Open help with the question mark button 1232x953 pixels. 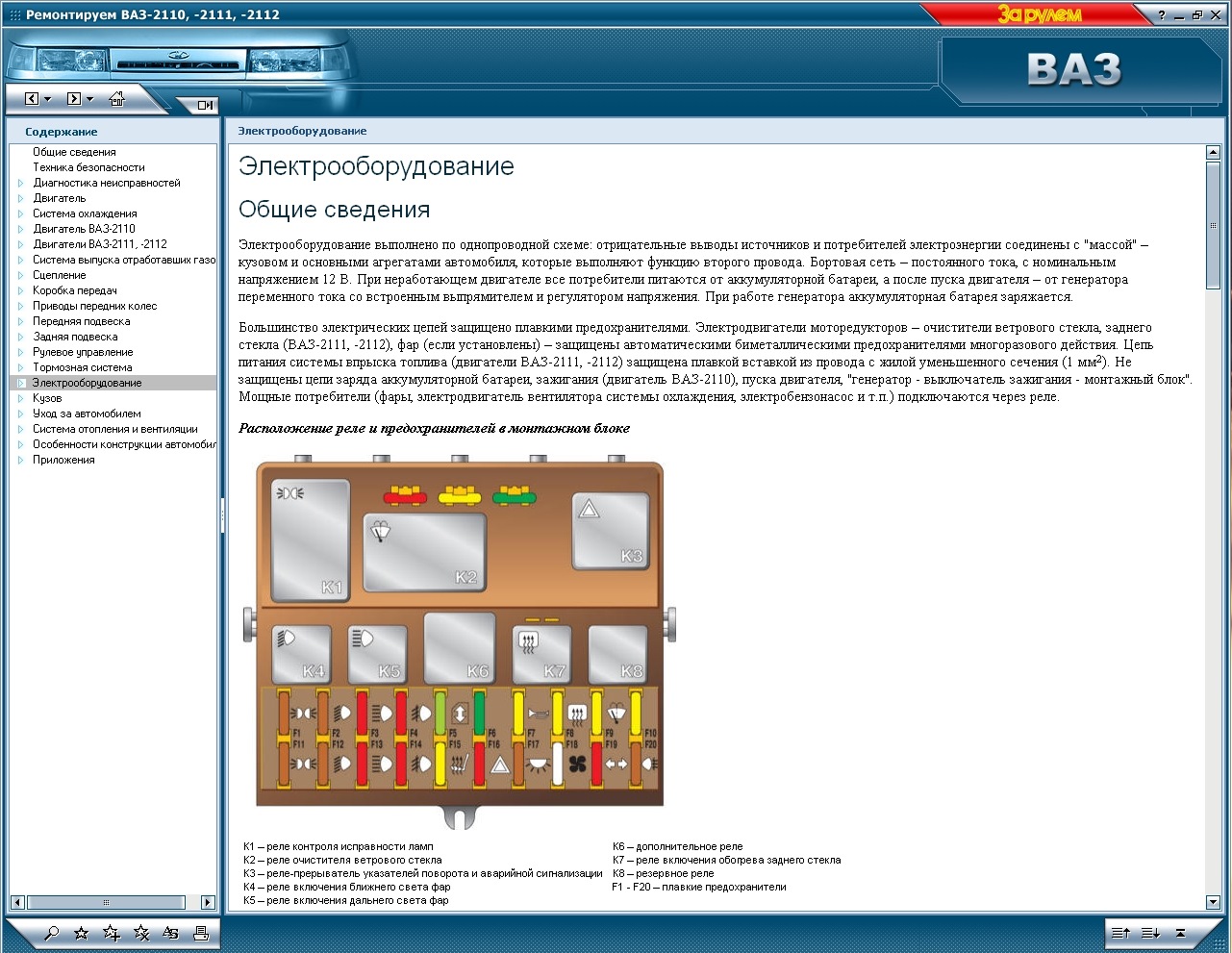click(1162, 15)
